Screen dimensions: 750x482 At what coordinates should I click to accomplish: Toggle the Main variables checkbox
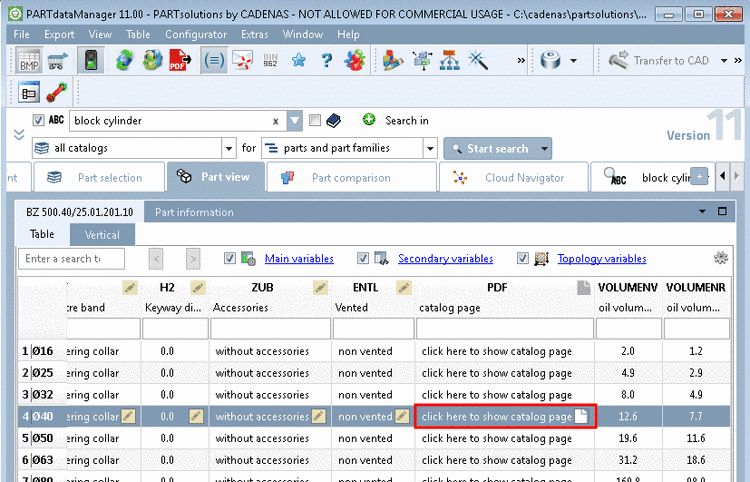(230, 258)
